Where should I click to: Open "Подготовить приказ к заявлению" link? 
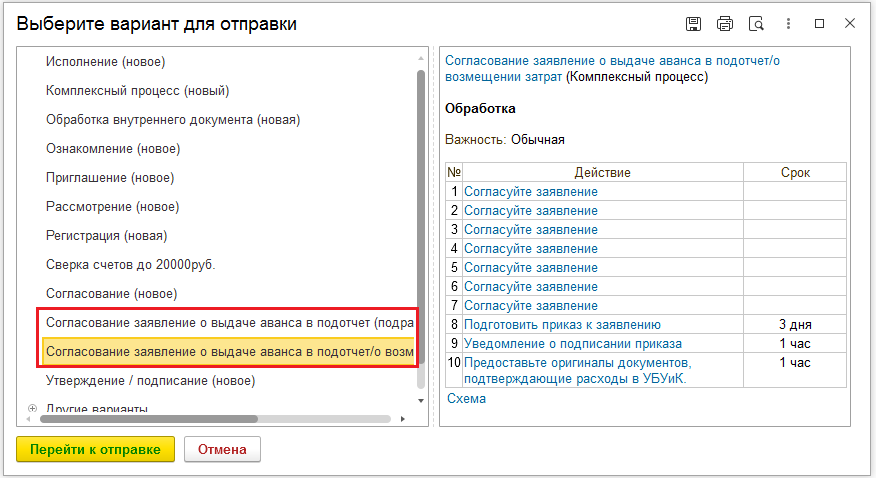(x=562, y=324)
